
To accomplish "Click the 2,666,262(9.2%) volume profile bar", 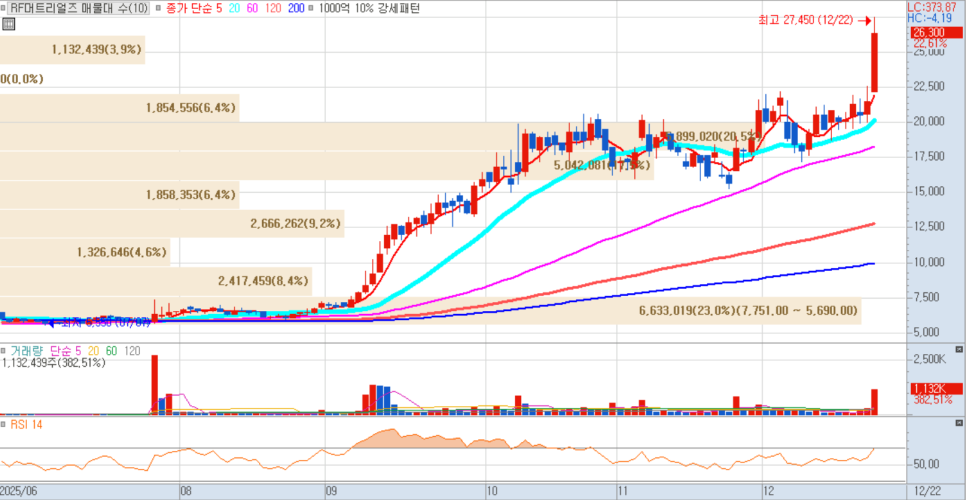I will 172,224.
